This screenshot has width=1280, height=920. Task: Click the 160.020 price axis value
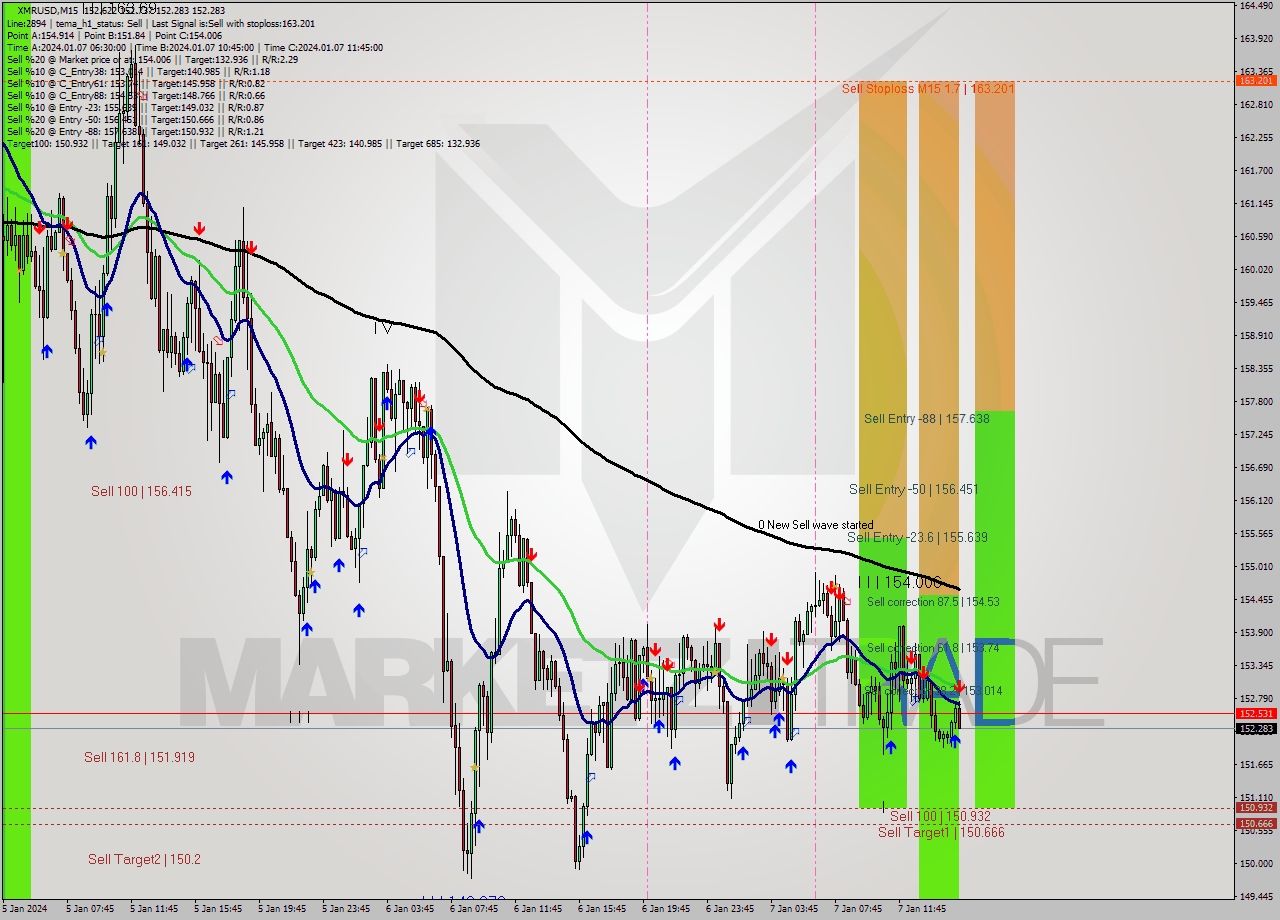(1256, 270)
